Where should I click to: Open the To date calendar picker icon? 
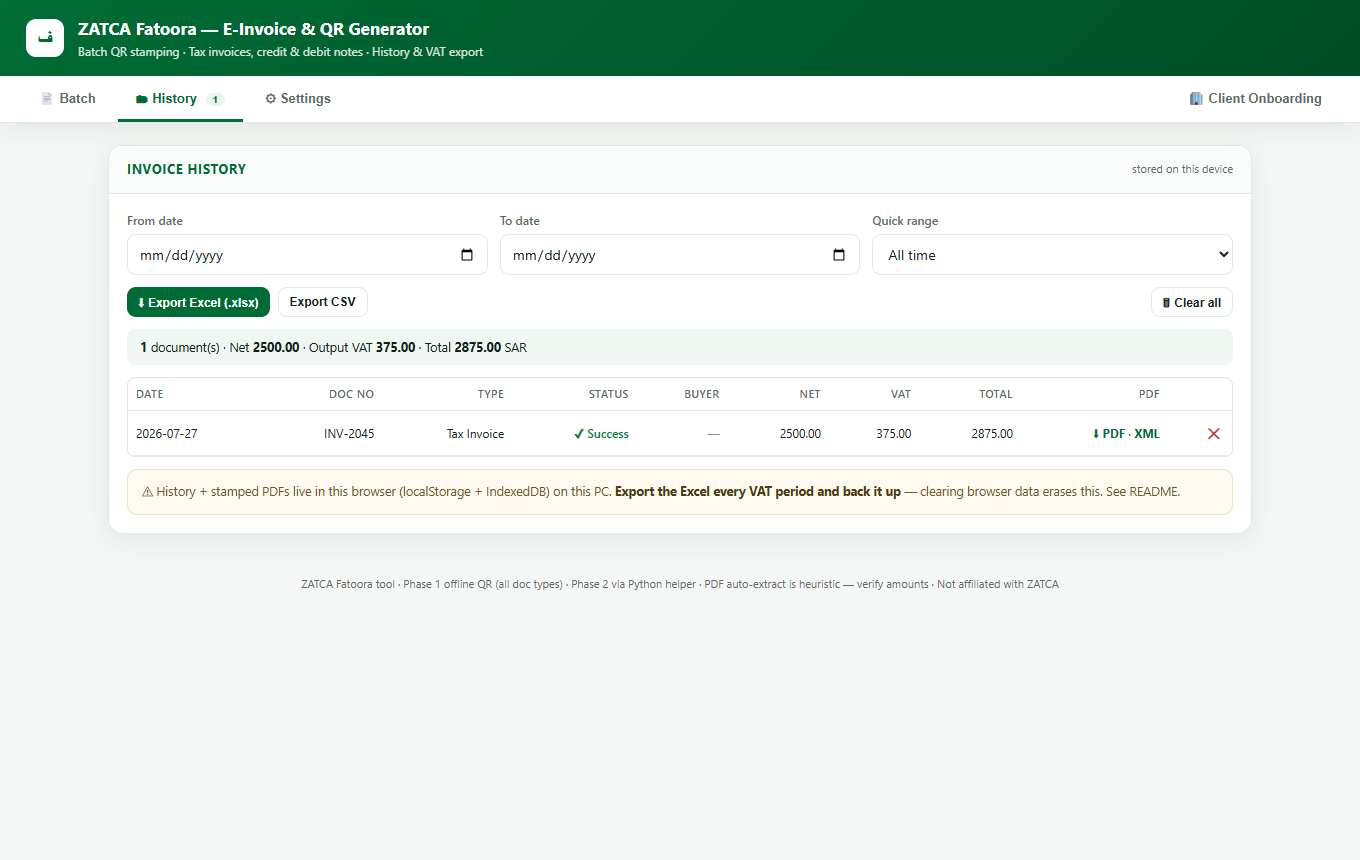click(839, 255)
